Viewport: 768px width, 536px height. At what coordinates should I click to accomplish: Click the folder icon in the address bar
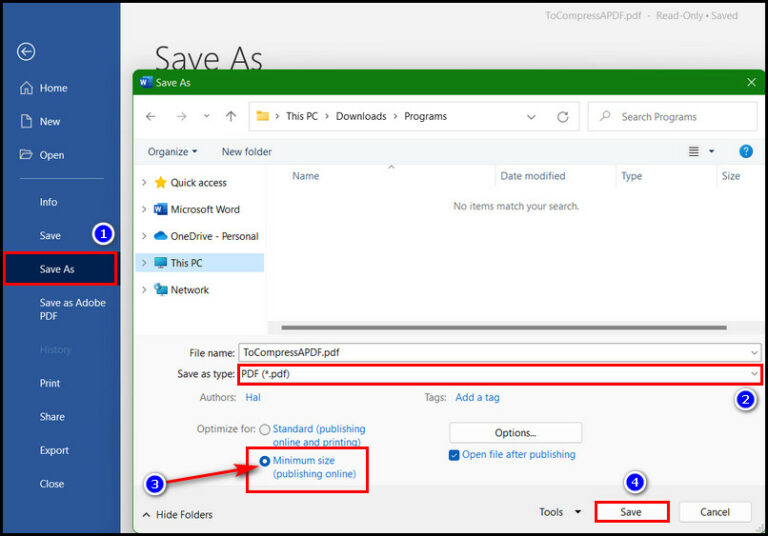[263, 116]
